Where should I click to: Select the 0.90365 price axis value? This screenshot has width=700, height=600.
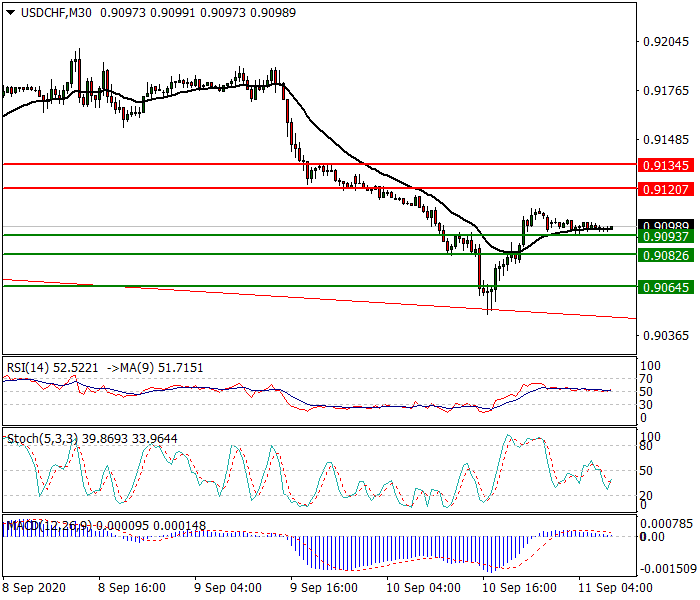(x=666, y=336)
